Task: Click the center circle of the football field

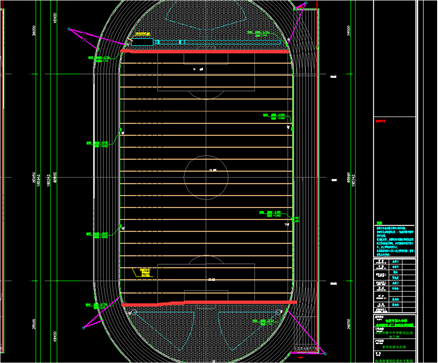Action: coord(206,178)
